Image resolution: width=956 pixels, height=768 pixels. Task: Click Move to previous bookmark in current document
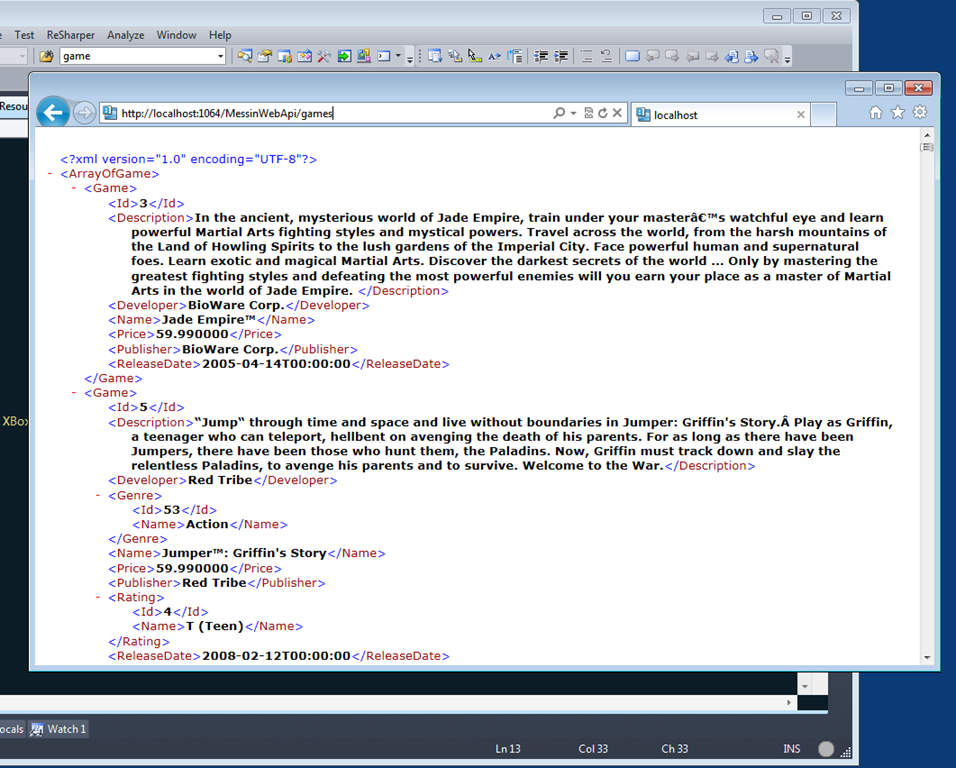point(730,56)
